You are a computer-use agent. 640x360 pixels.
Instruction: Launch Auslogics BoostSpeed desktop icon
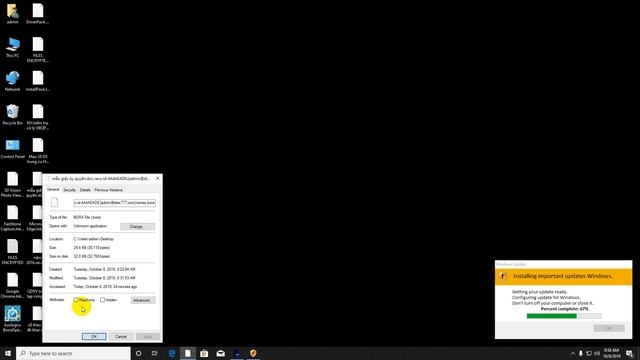[12, 319]
